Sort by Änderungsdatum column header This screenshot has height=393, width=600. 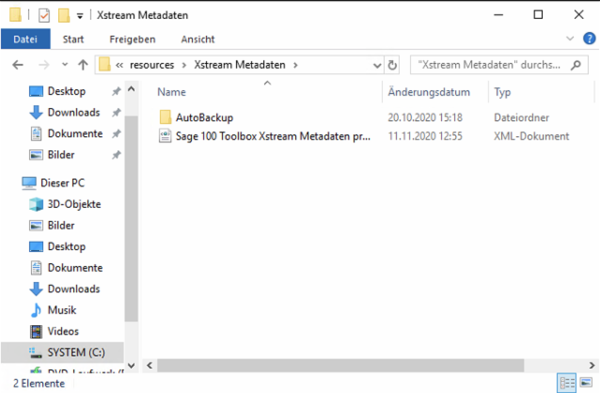click(429, 92)
